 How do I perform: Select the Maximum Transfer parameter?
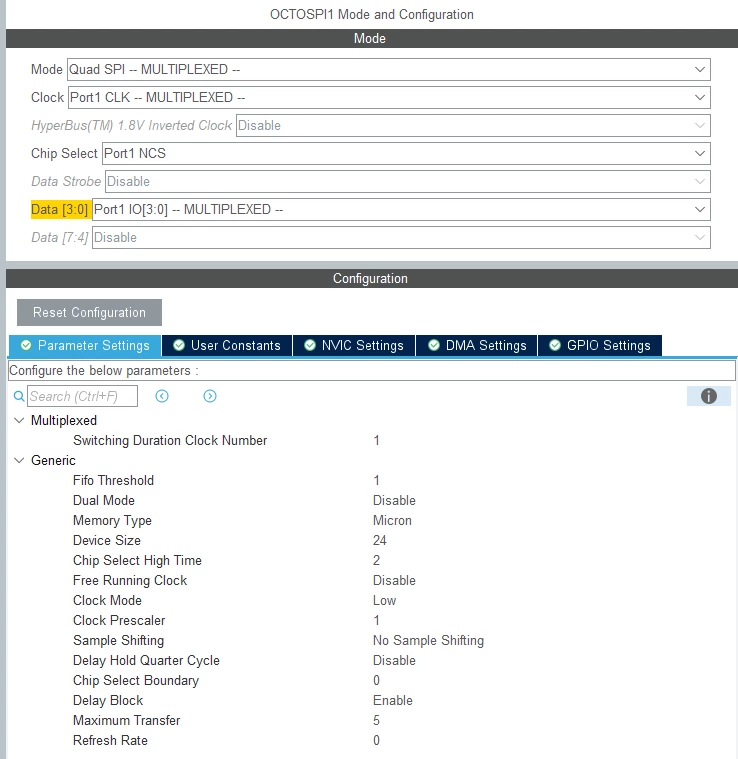tap(126, 721)
